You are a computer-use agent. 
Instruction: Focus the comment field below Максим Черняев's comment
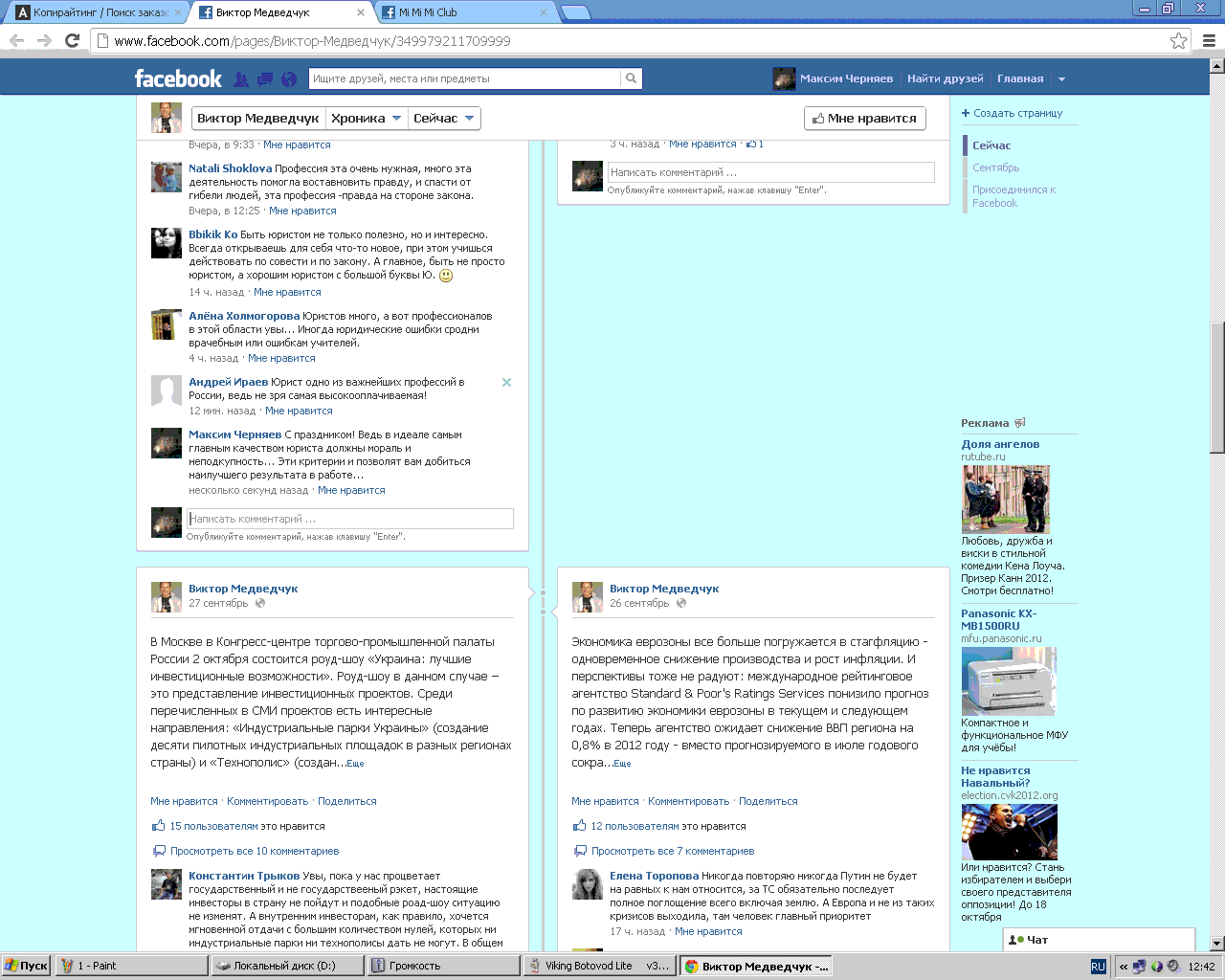click(350, 519)
